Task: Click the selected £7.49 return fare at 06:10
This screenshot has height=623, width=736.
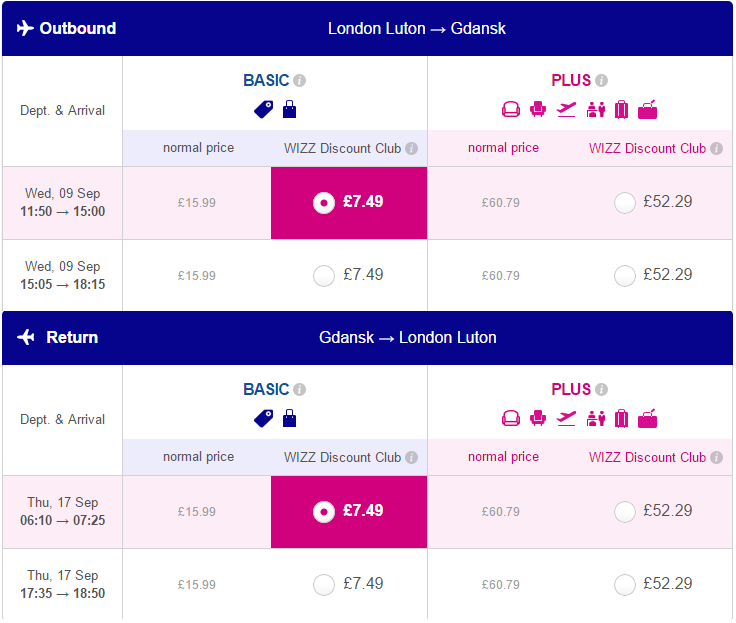Action: 349,512
